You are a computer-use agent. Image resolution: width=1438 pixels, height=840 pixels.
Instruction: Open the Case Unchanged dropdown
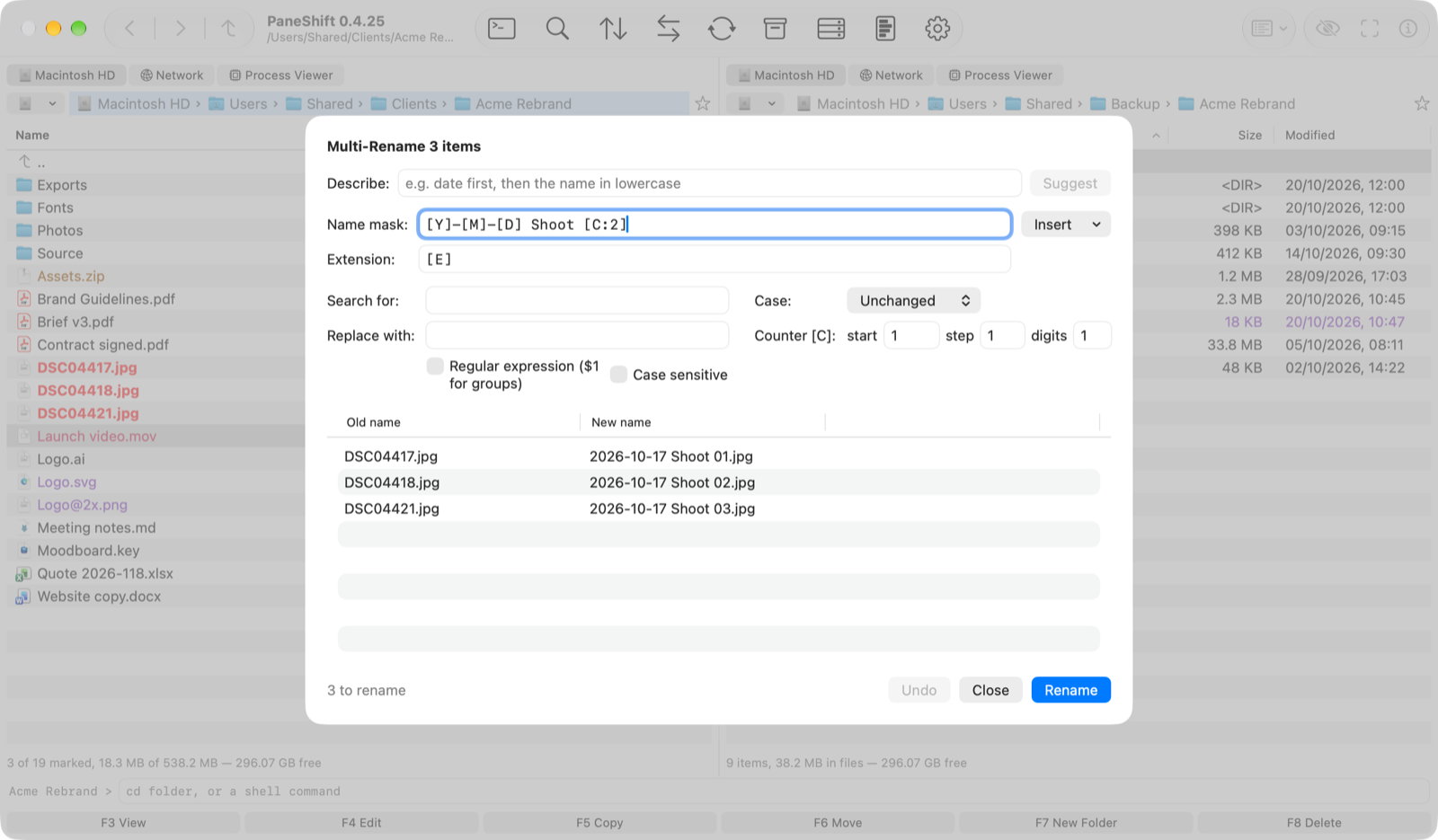[x=913, y=301]
